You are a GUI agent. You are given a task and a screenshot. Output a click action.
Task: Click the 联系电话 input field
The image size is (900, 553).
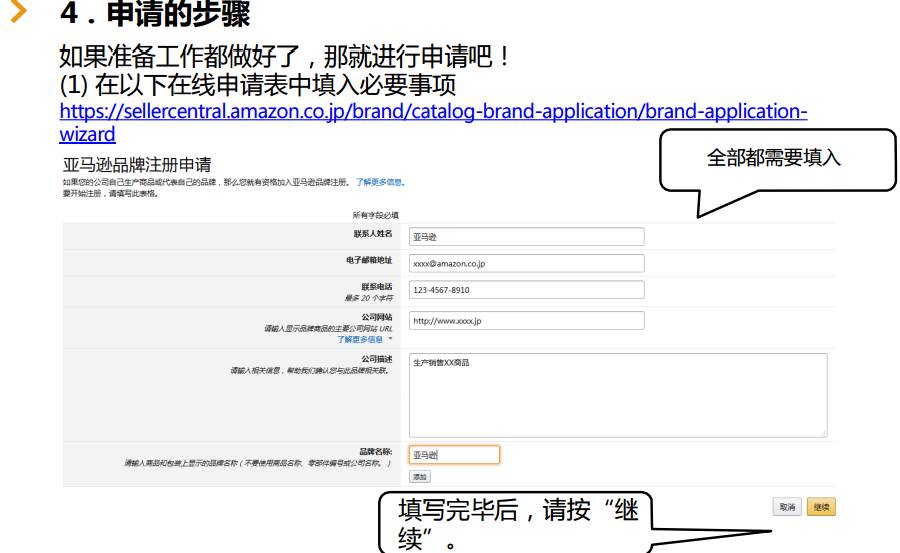coord(526,289)
